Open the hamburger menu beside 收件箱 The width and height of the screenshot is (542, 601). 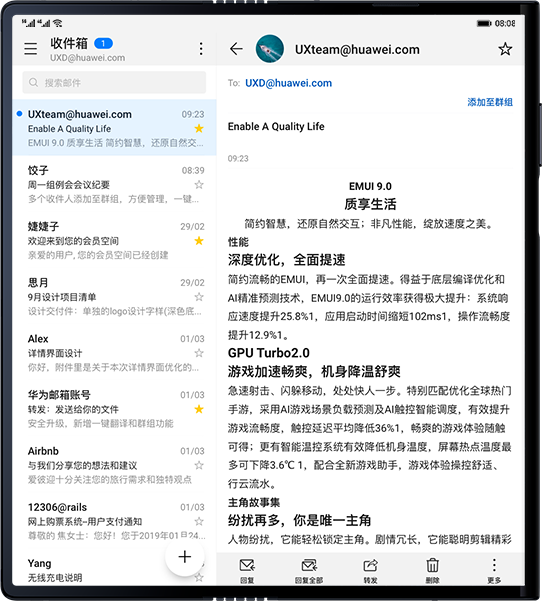click(x=31, y=49)
